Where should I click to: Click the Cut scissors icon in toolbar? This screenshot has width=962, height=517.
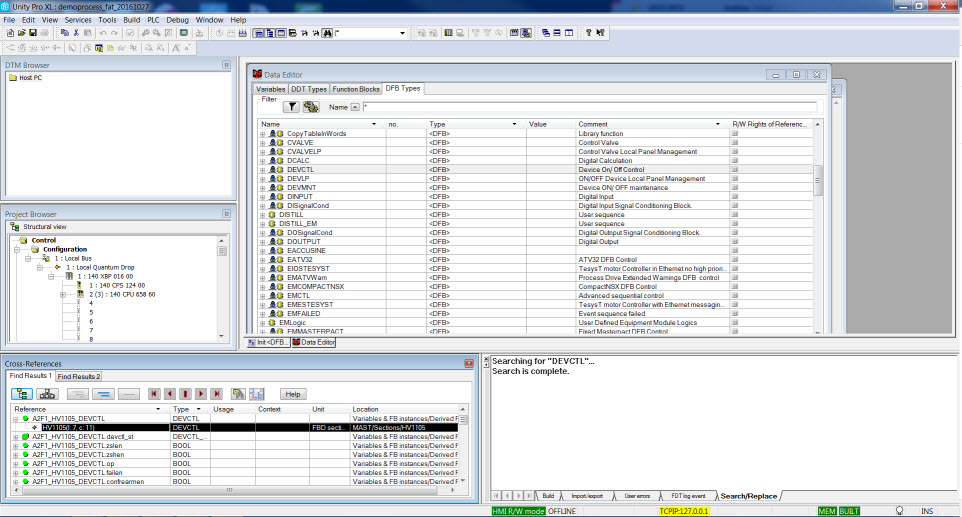click(x=76, y=33)
